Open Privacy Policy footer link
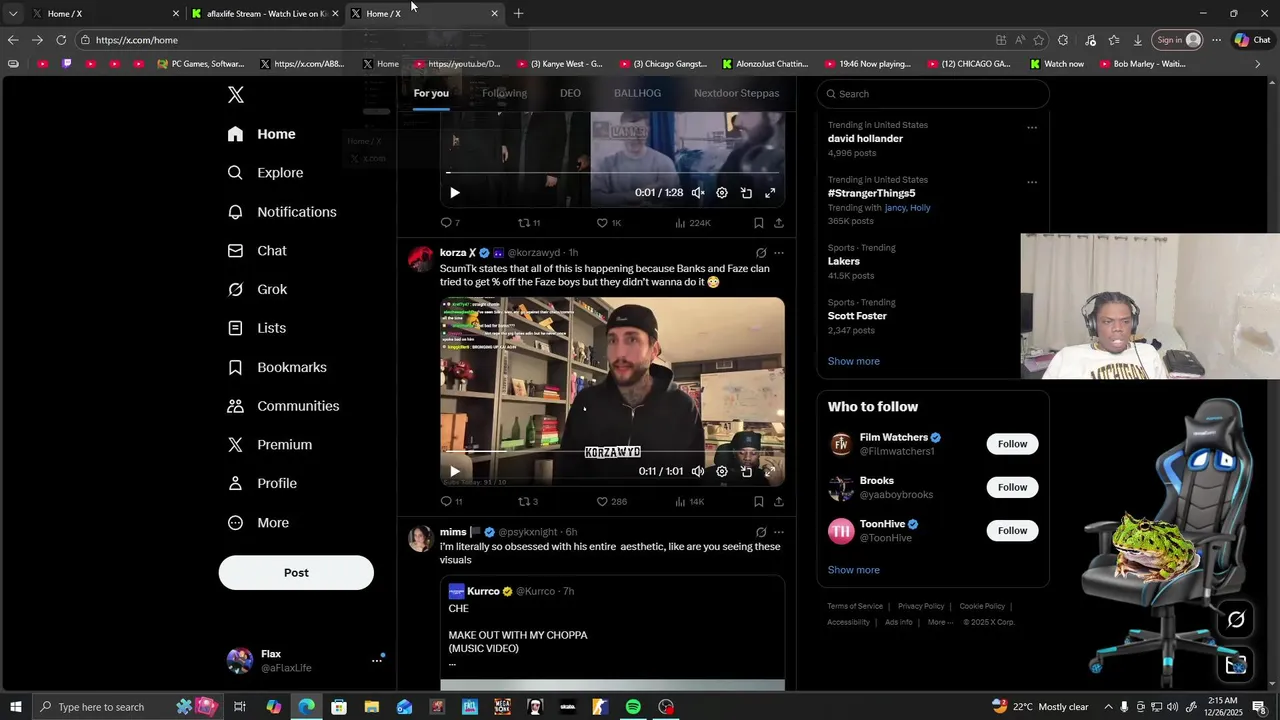 pos(920,606)
